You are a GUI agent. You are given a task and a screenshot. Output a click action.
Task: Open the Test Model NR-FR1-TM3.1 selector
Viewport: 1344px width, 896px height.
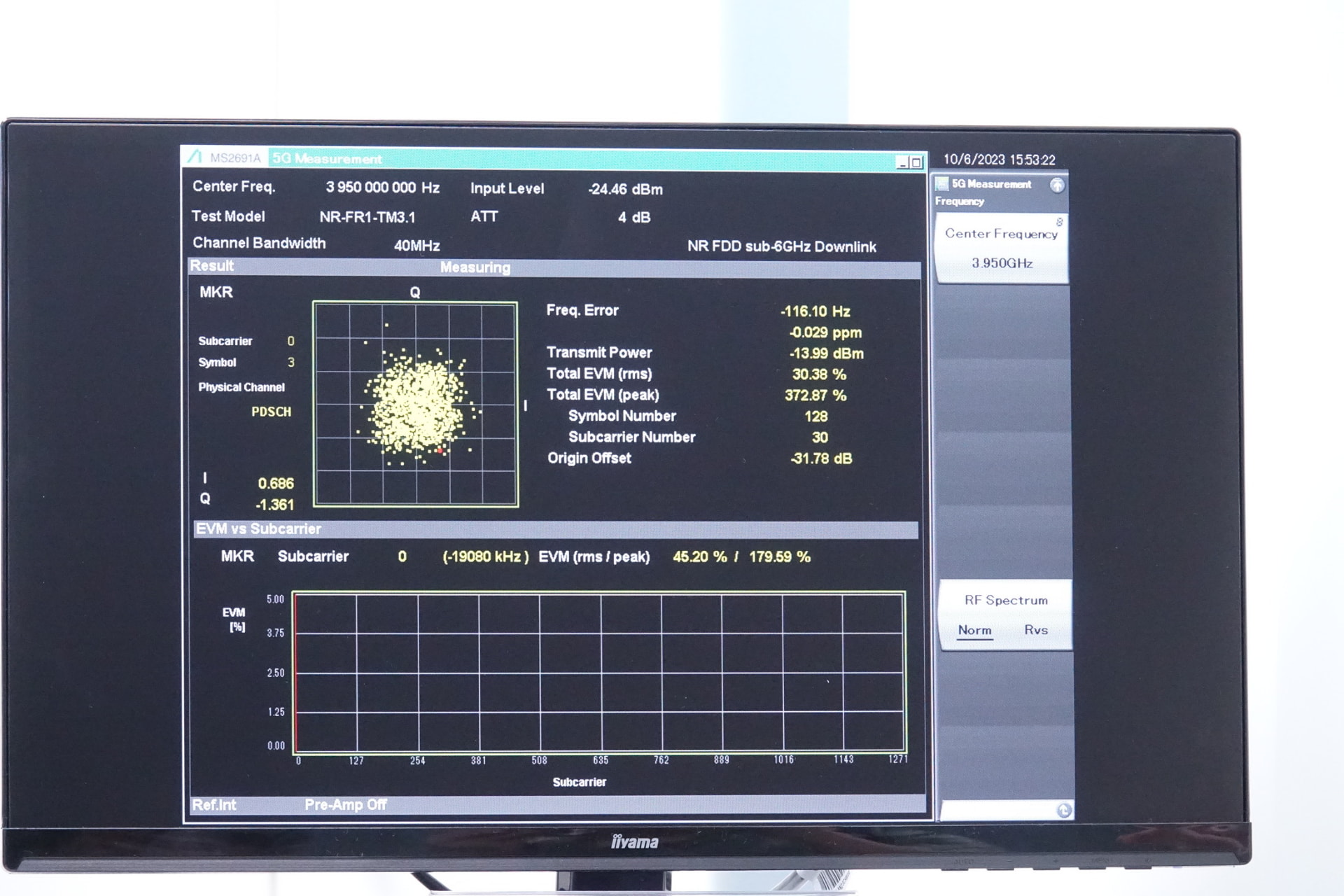[366, 217]
